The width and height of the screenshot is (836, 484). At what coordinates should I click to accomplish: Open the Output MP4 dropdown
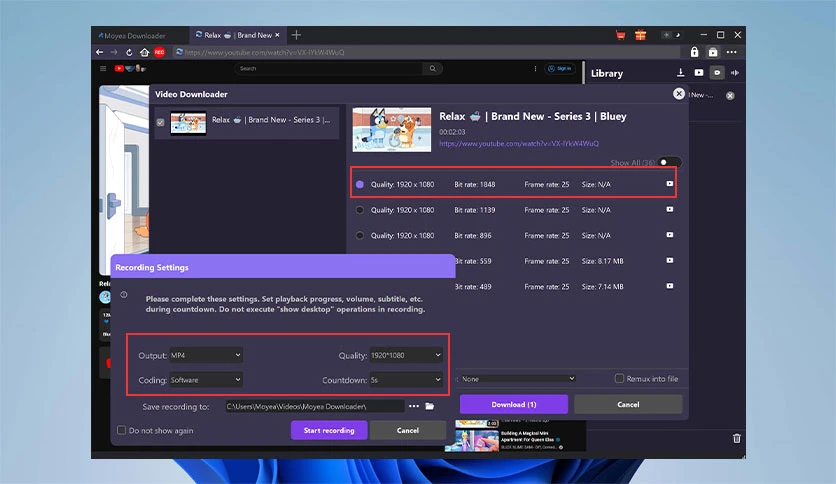pos(206,355)
